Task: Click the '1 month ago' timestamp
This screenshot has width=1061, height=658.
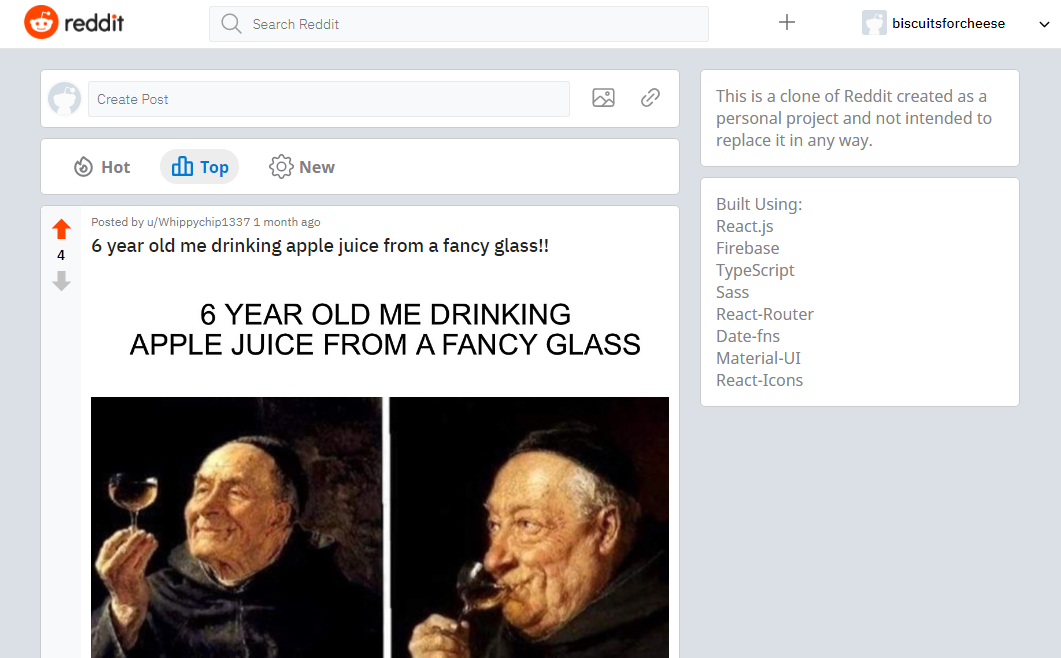Action: point(287,222)
